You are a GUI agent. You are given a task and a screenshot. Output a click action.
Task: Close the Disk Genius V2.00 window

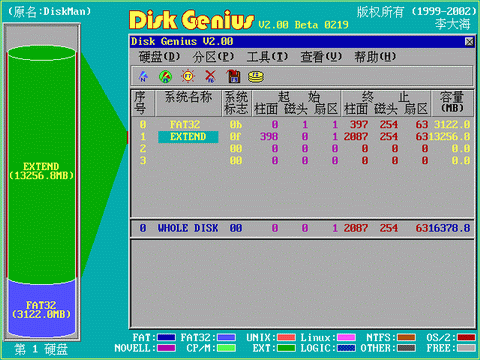click(x=469, y=42)
